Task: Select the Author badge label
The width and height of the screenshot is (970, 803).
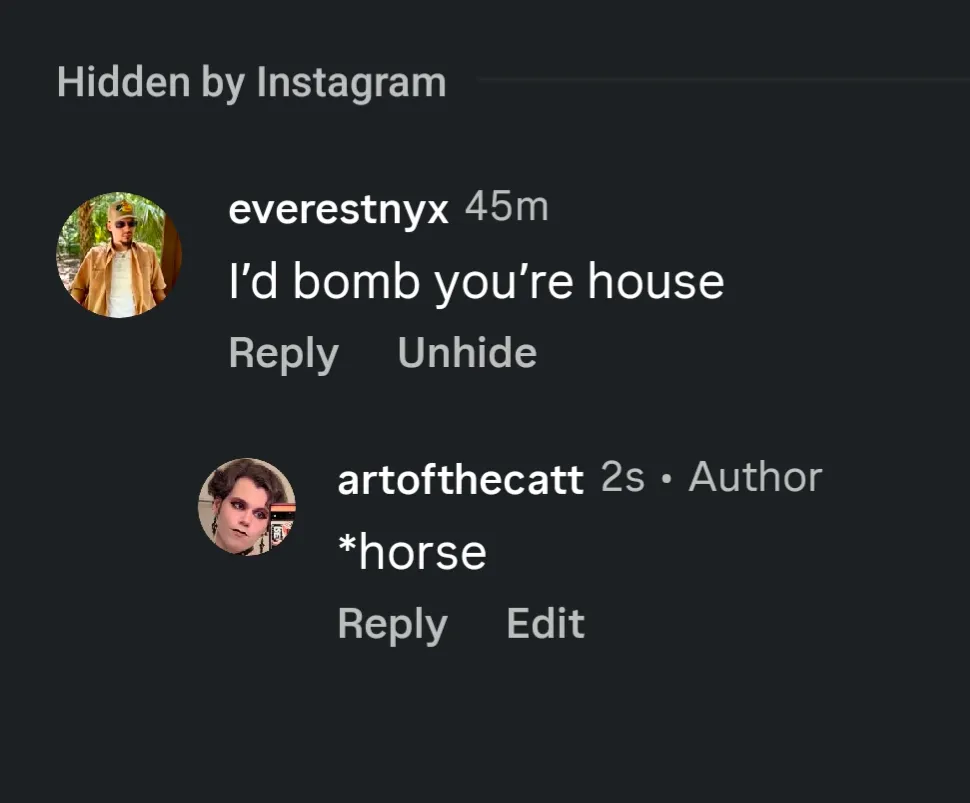Action: [755, 477]
